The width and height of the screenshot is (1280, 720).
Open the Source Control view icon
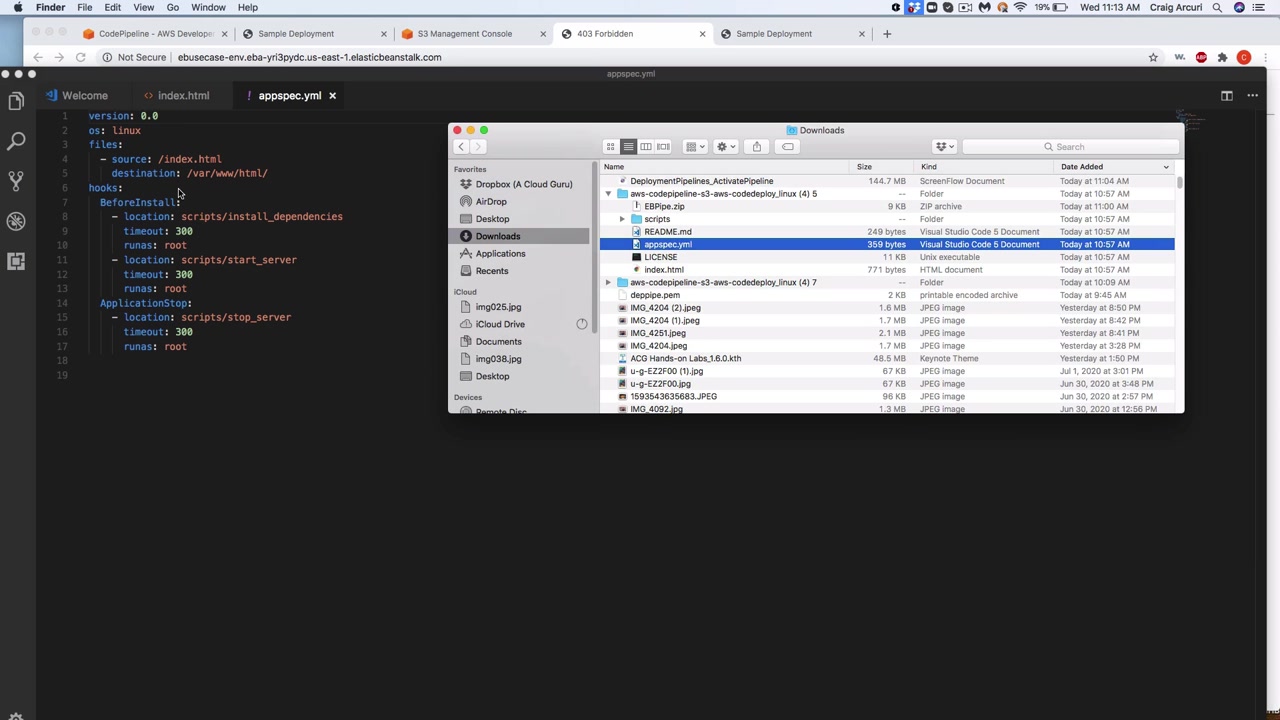(16, 181)
